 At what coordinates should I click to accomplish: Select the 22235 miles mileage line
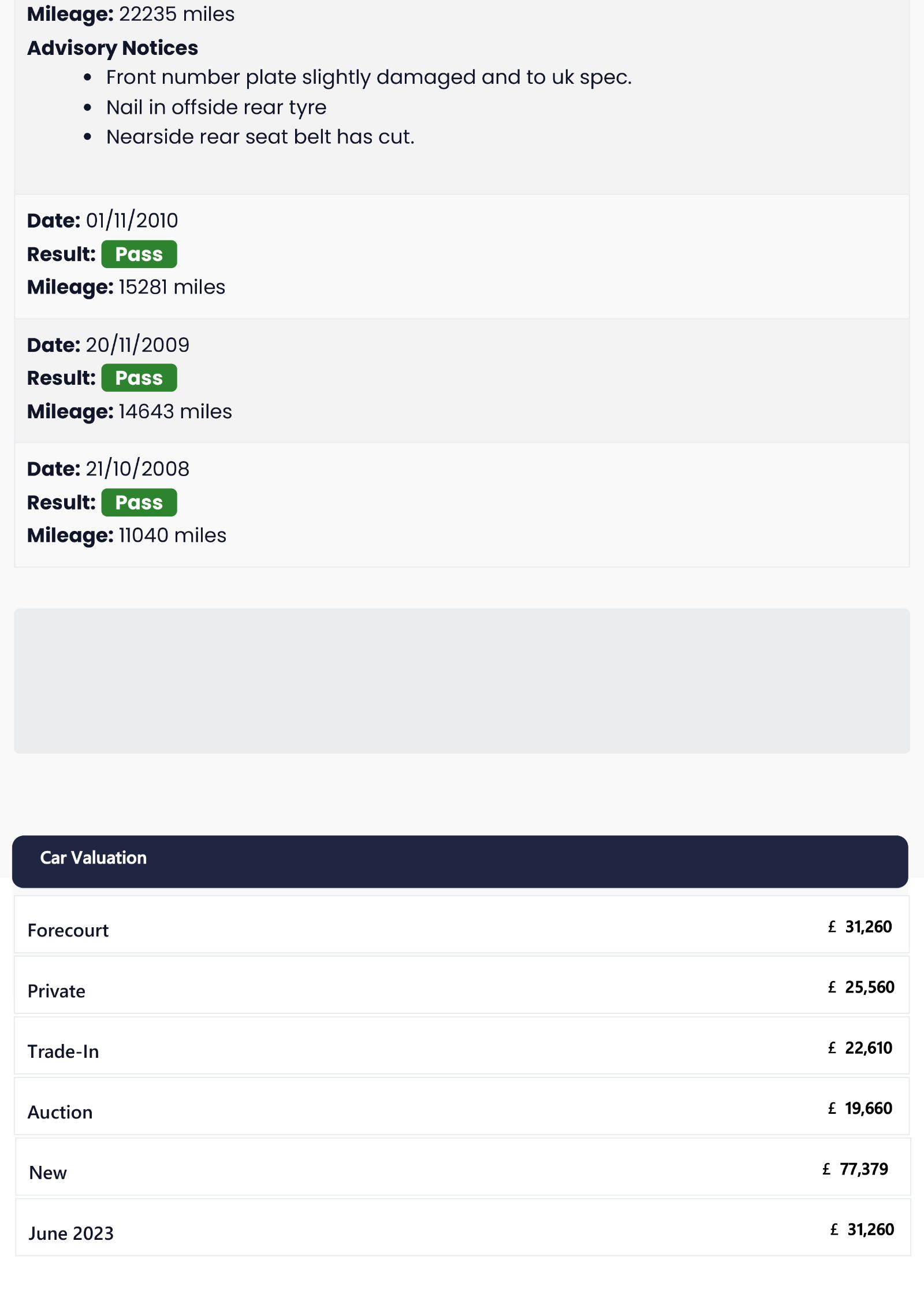[131, 14]
